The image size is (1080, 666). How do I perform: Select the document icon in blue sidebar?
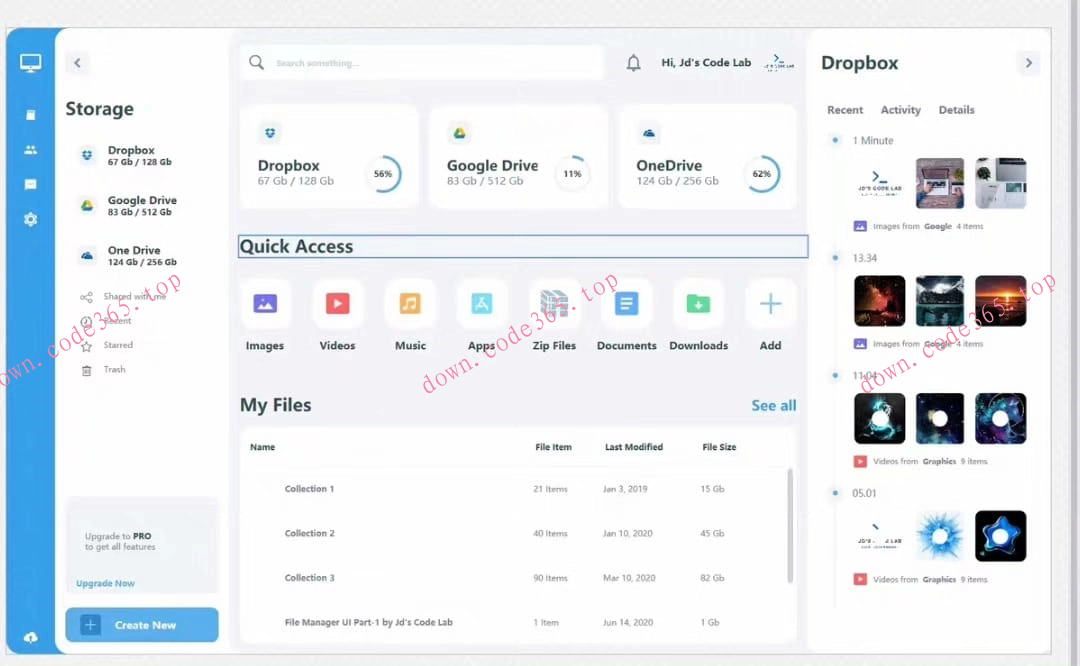30,114
